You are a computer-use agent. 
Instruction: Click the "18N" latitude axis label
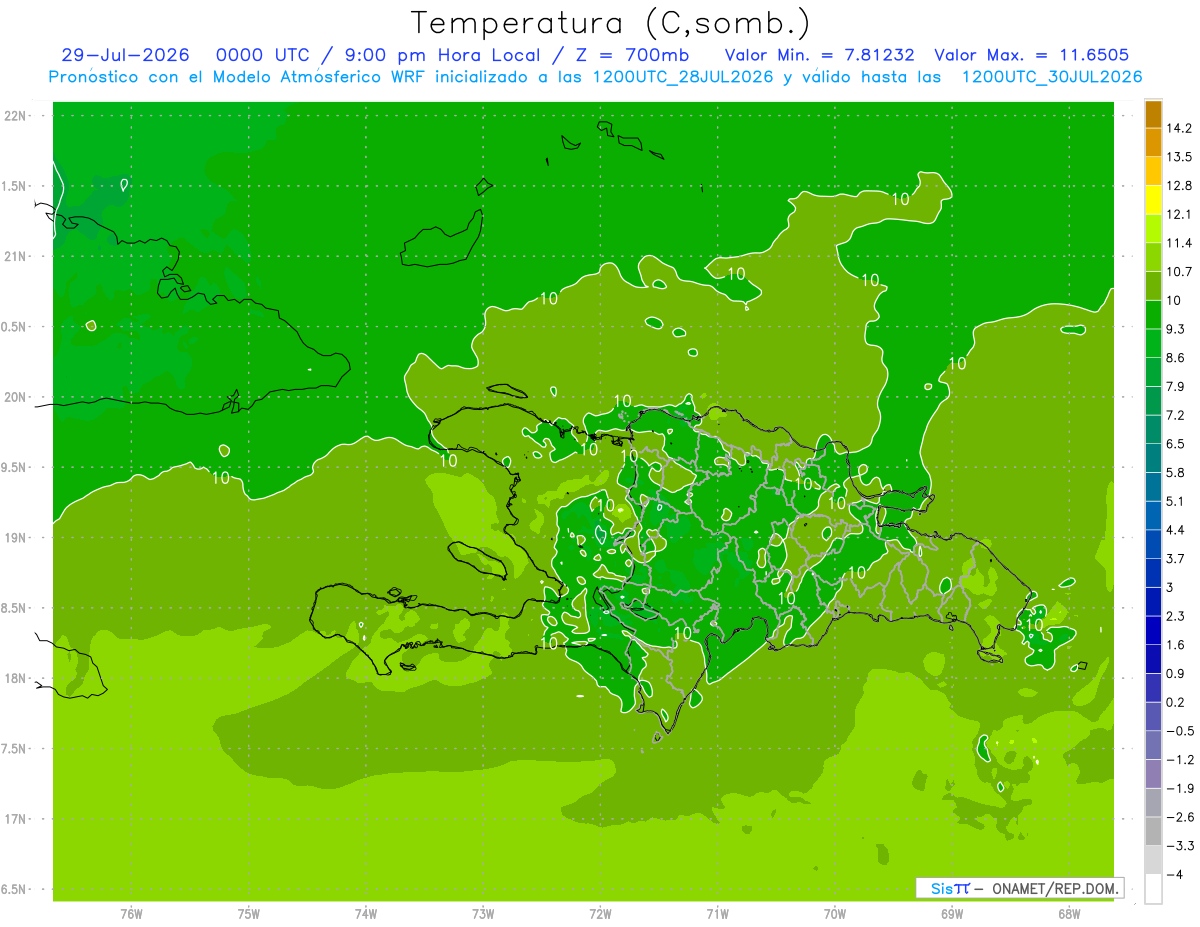[16, 679]
